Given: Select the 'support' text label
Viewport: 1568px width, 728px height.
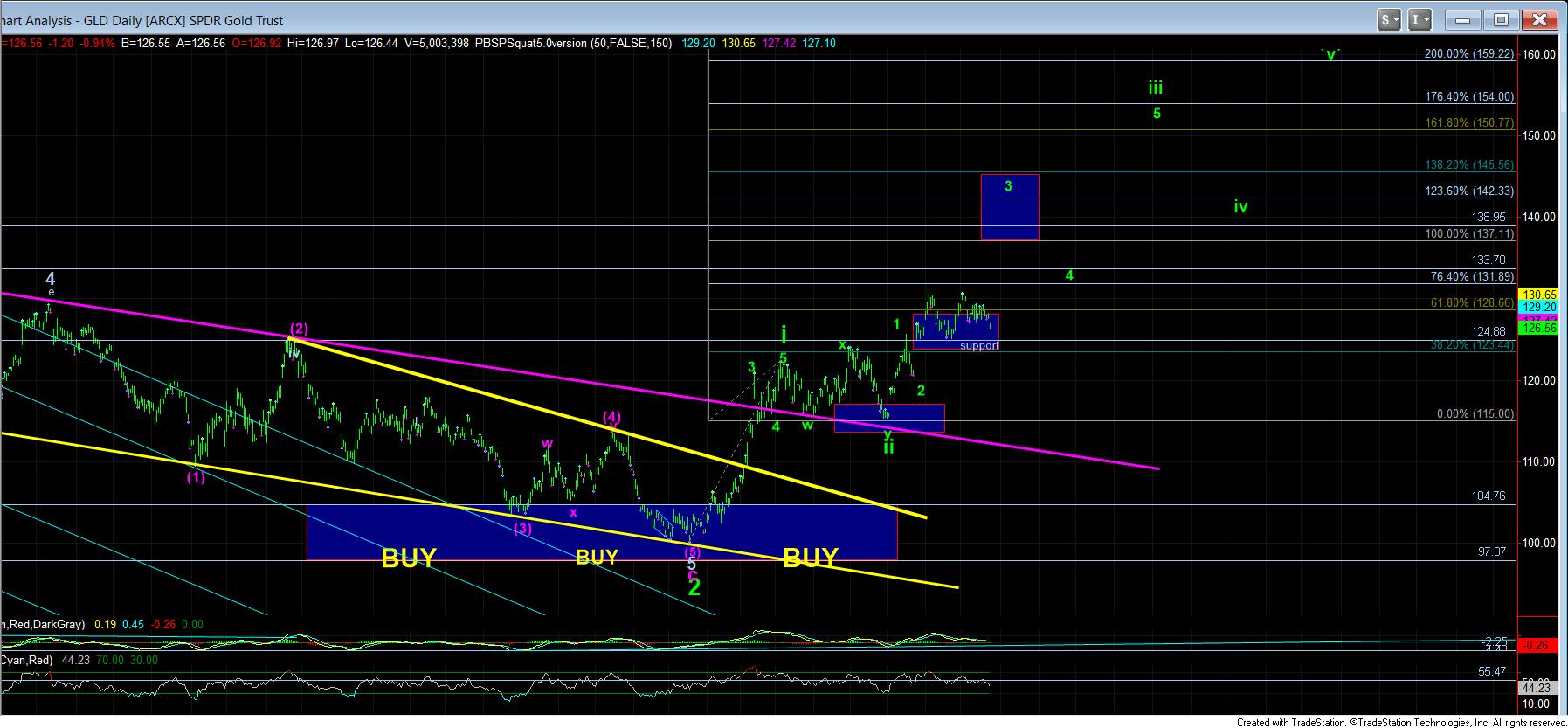Looking at the screenshot, I should coord(979,346).
